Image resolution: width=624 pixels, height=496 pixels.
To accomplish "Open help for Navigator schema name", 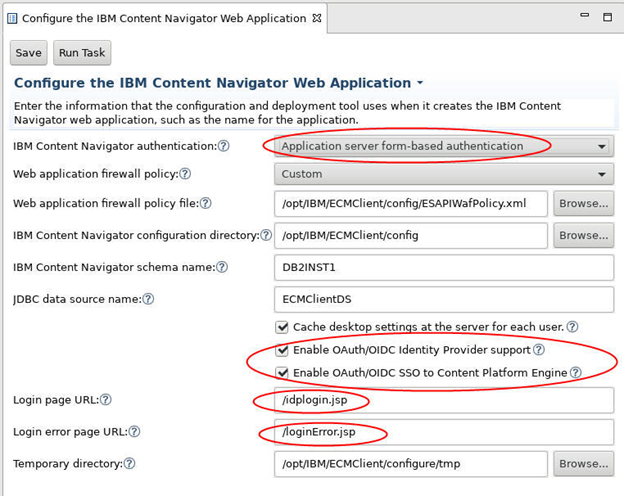I will click(x=222, y=267).
